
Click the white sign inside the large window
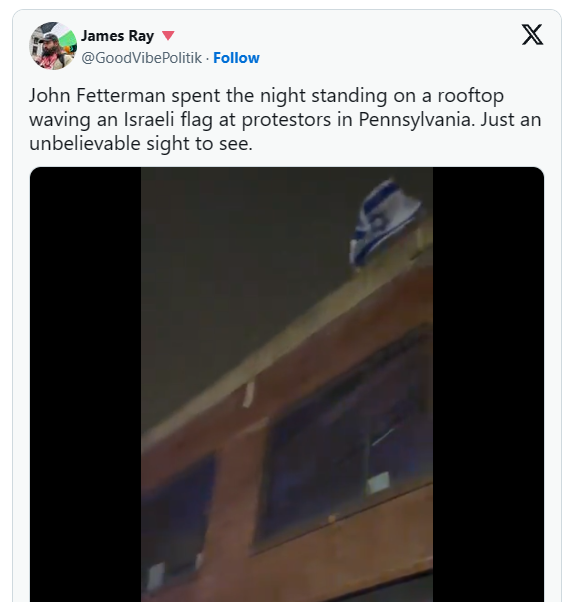click(x=378, y=484)
